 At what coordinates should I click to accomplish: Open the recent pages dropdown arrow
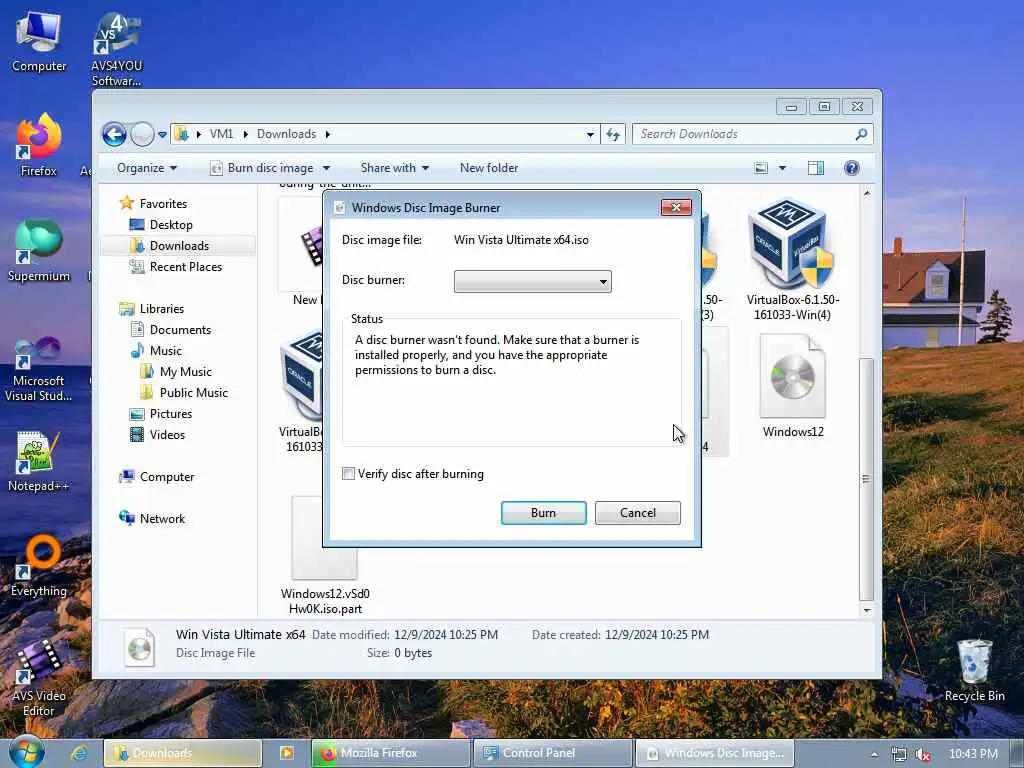click(162, 135)
